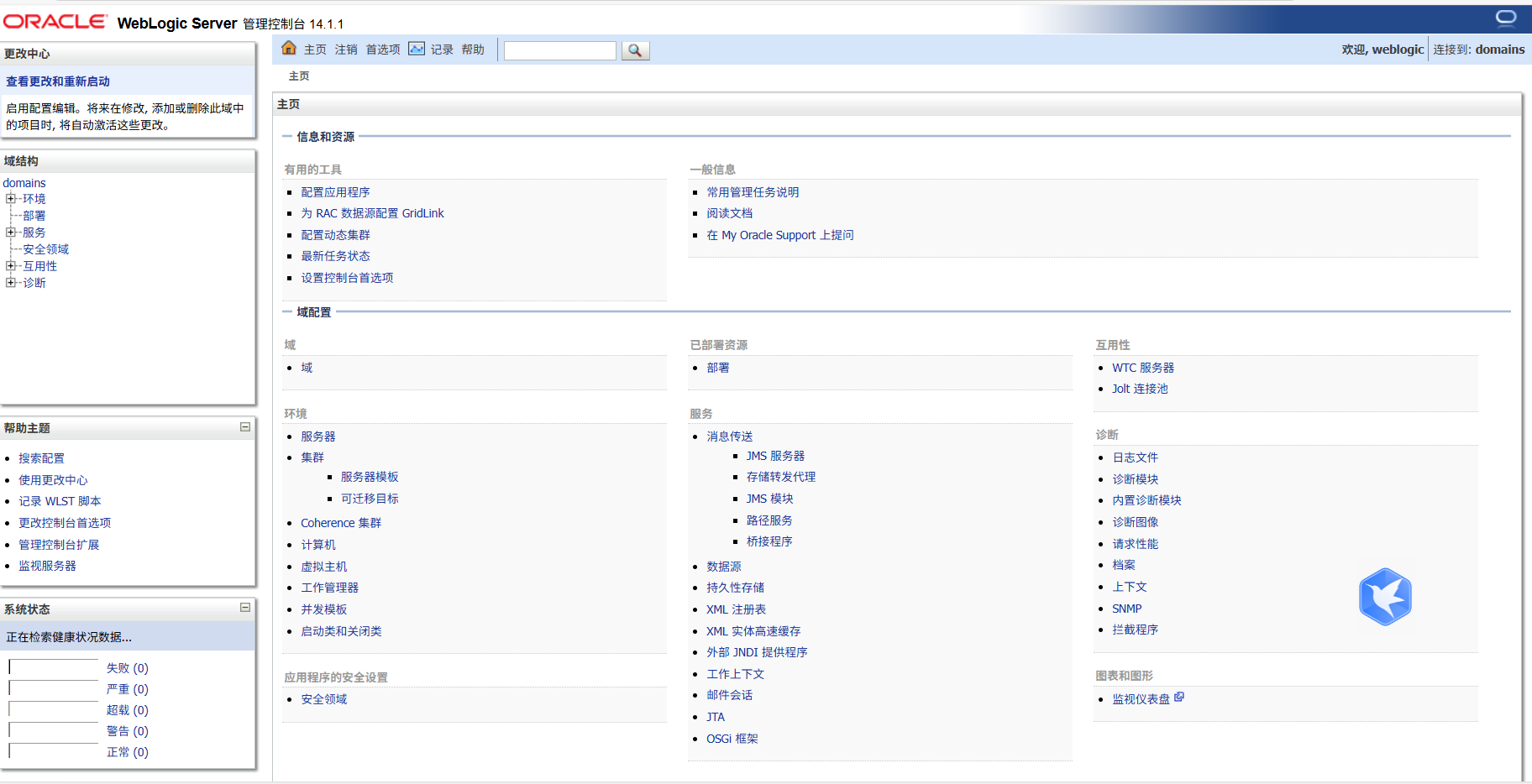Open 为 RAC 数据源配置 GridLink link
1532x784 pixels.
pyautogui.click(x=373, y=213)
